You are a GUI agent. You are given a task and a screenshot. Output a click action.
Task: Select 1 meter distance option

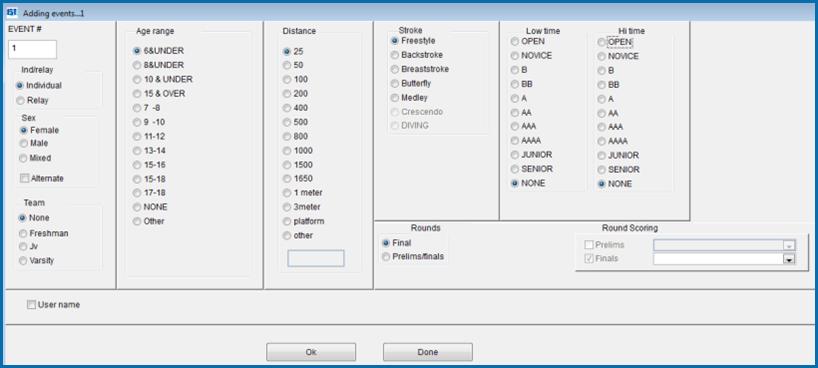click(303, 193)
